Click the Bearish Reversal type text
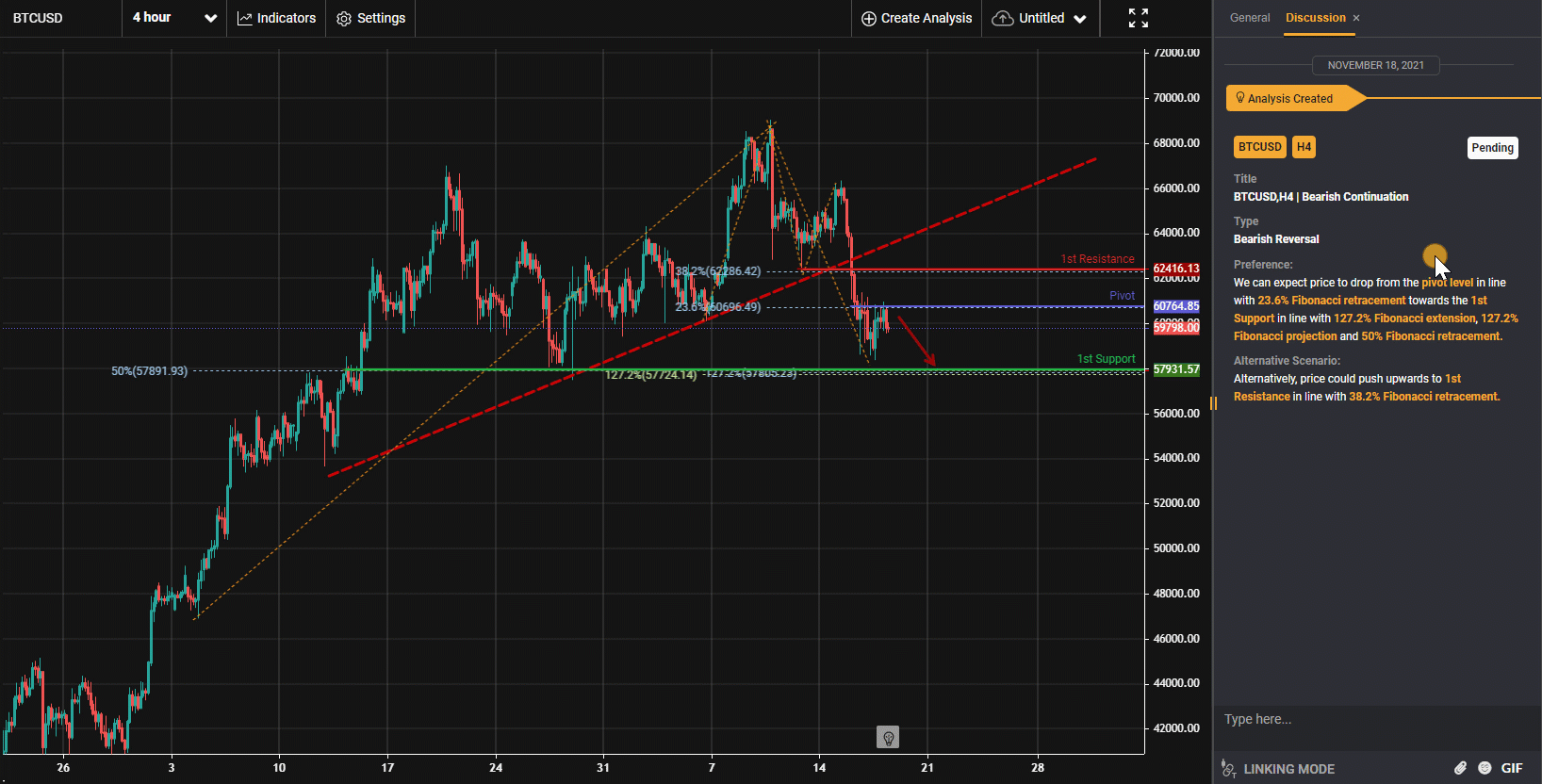 point(1276,239)
